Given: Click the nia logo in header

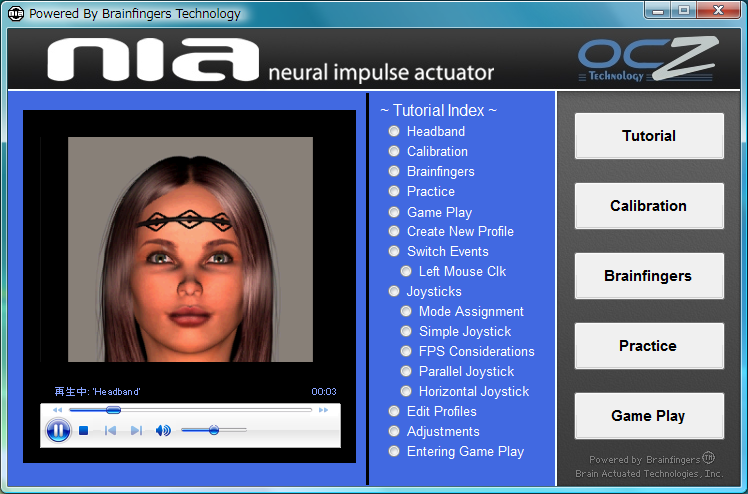Looking at the screenshot, I should tap(153, 60).
